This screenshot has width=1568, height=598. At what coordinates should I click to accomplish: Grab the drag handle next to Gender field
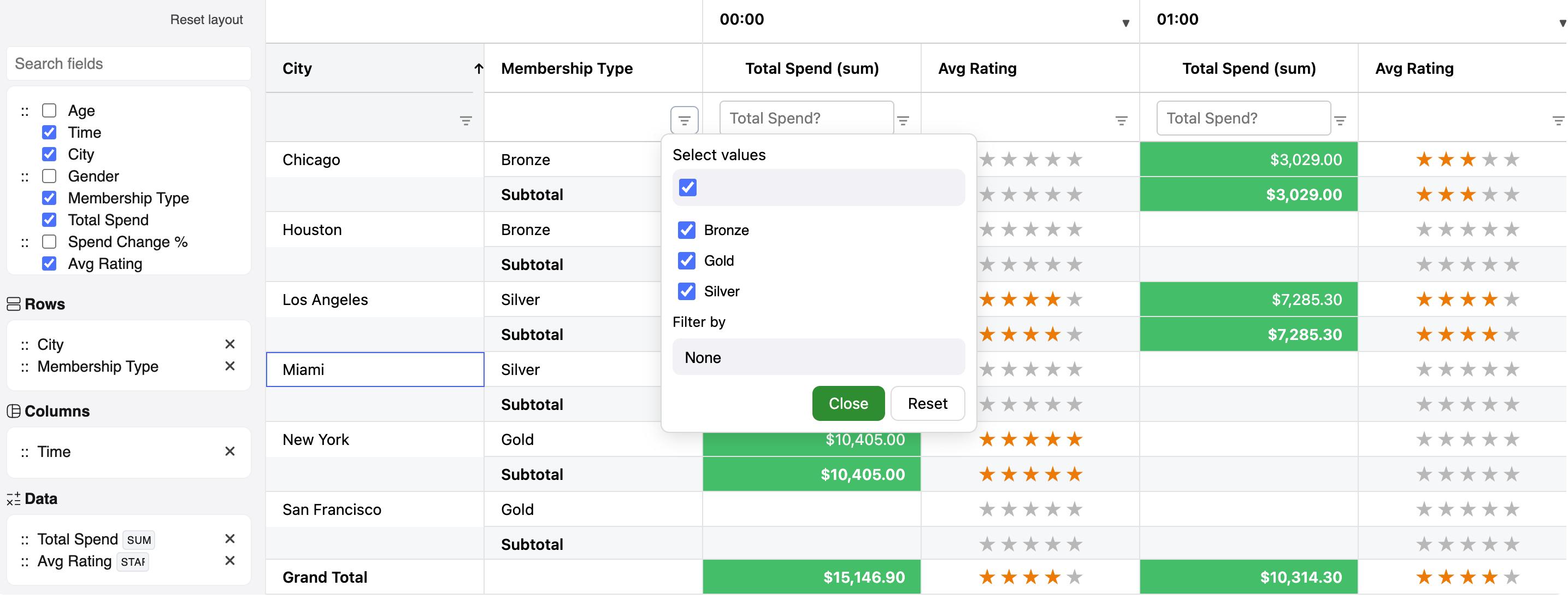click(25, 177)
